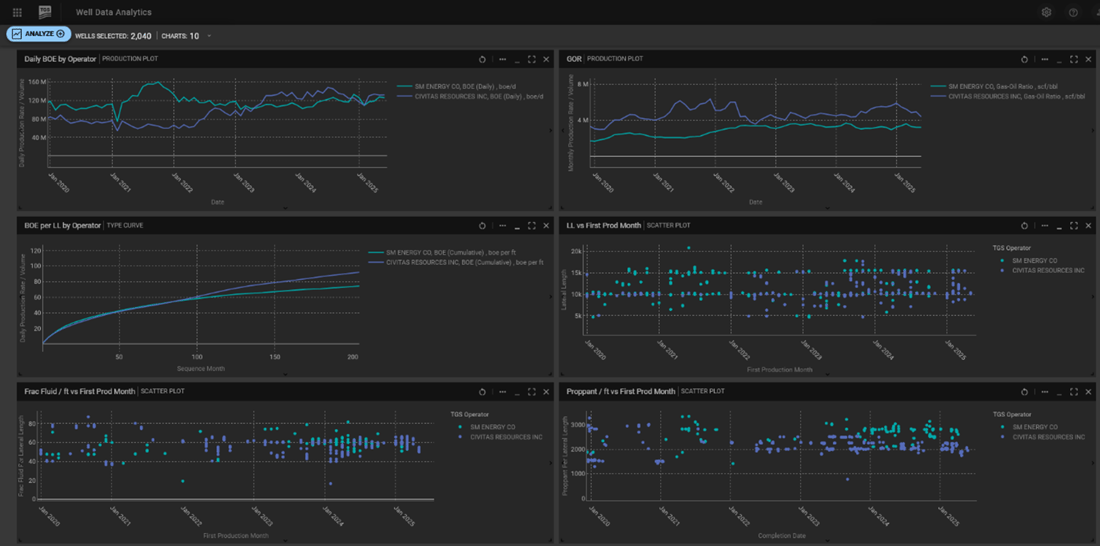The height and width of the screenshot is (546, 1100).
Task: Open the apps grid launcher icon
Action: point(17,12)
